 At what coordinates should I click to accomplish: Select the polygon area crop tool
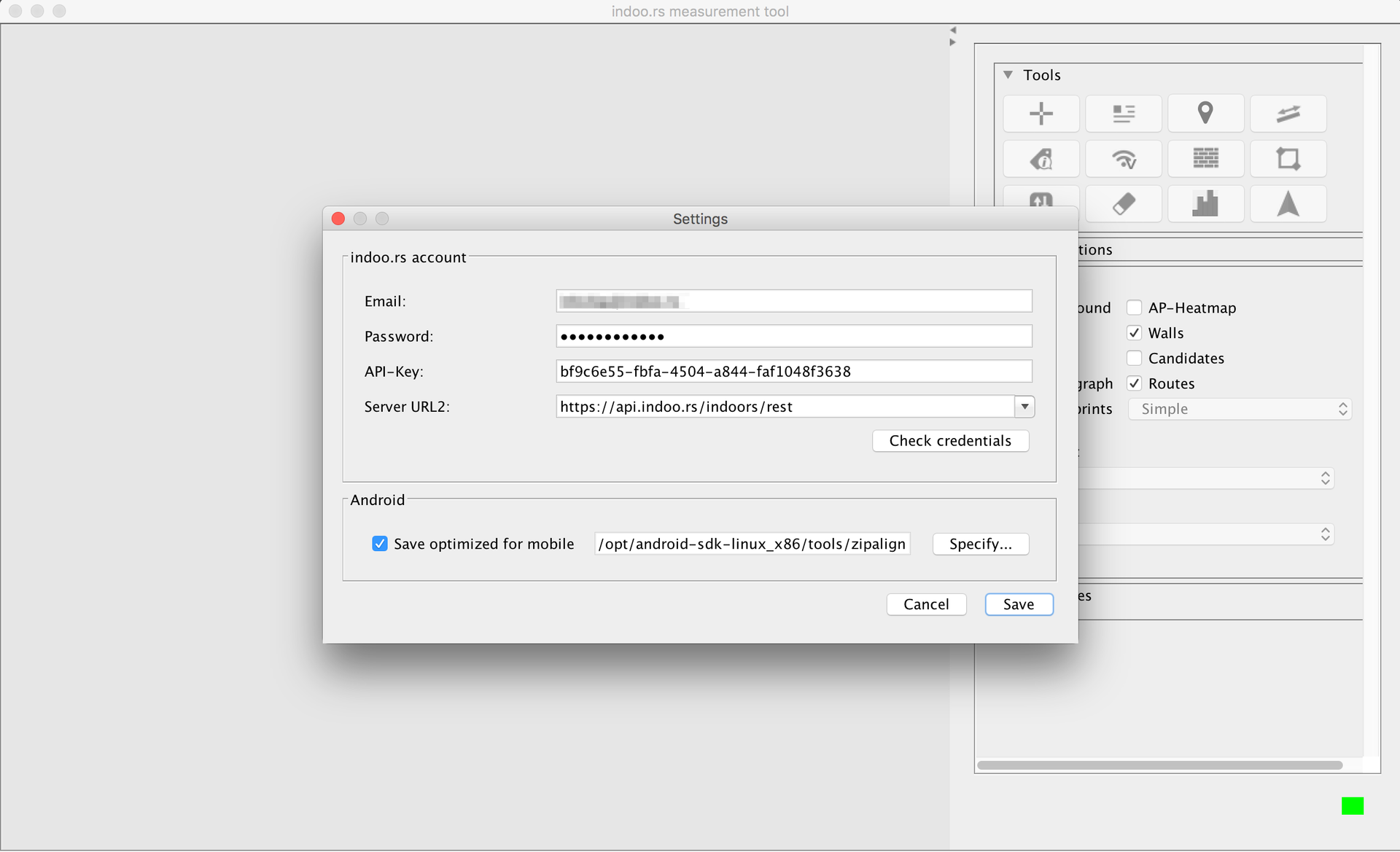point(1288,159)
